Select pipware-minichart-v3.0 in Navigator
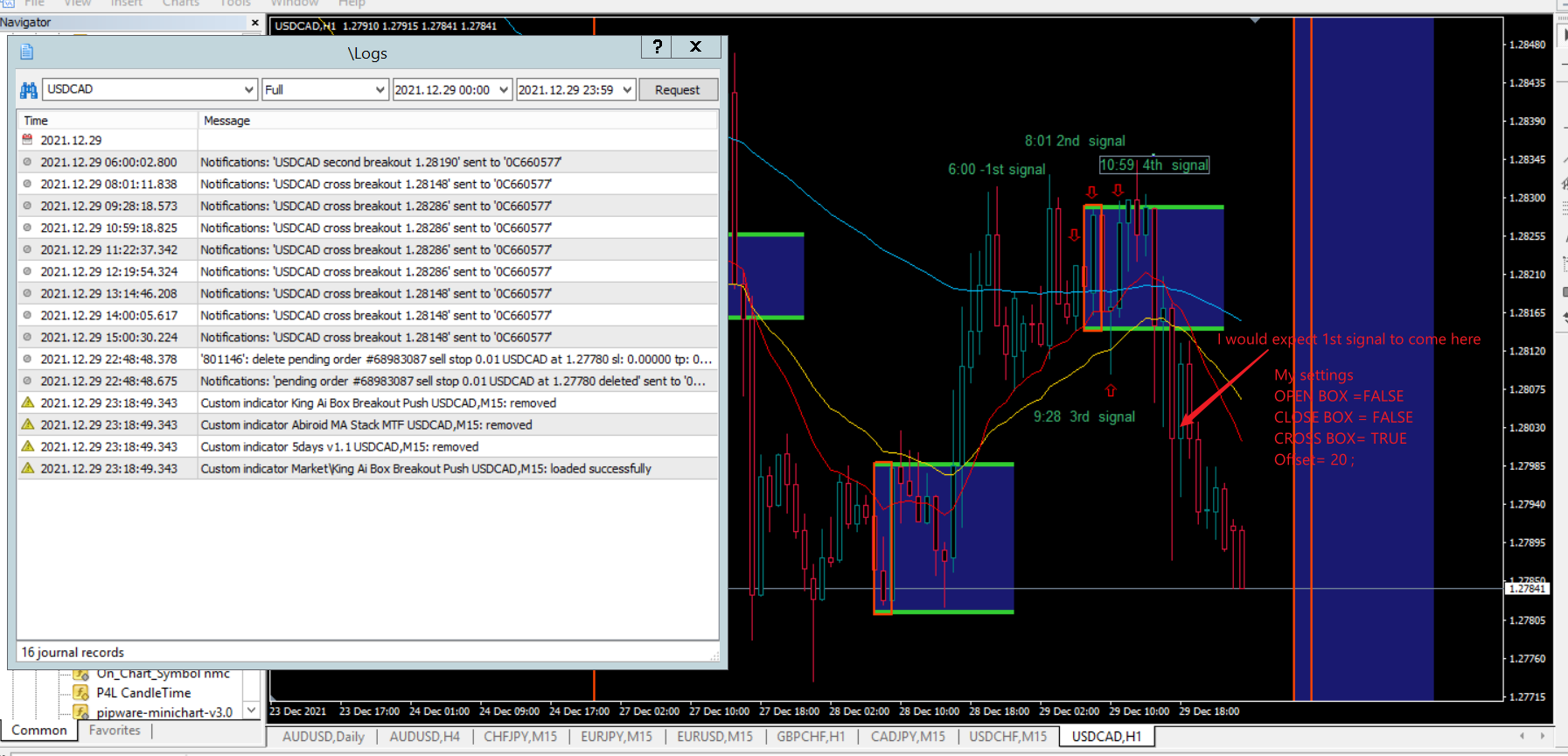The width and height of the screenshot is (1568, 756). pos(164,712)
